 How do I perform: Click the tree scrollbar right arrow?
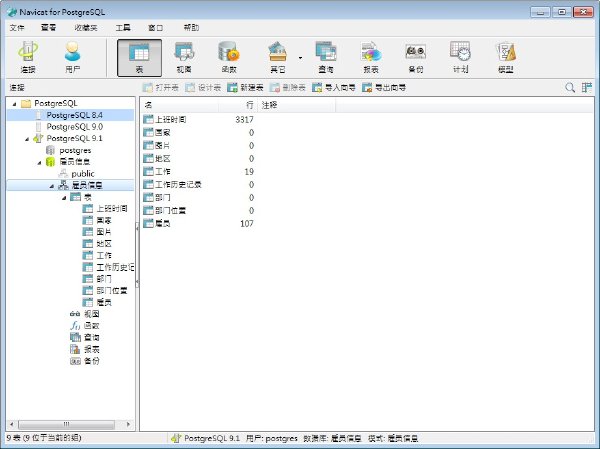tap(128, 424)
